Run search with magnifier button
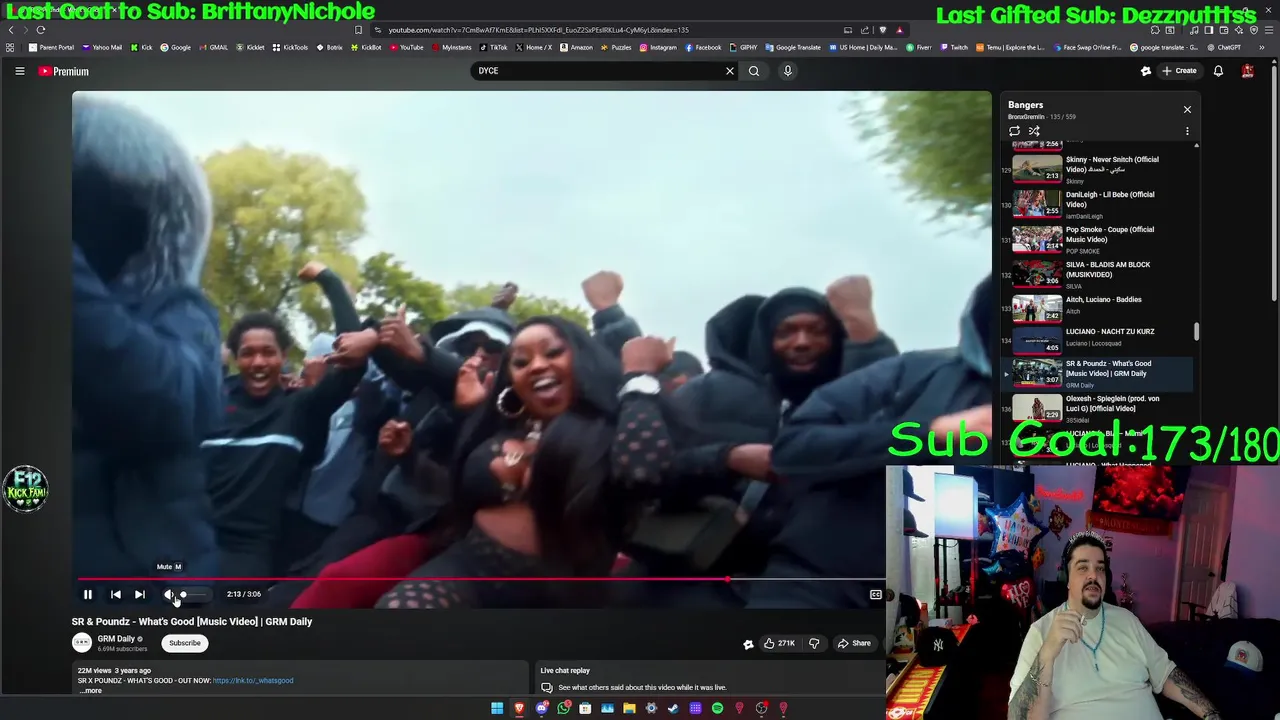Viewport: 1280px width, 720px height. [754, 71]
